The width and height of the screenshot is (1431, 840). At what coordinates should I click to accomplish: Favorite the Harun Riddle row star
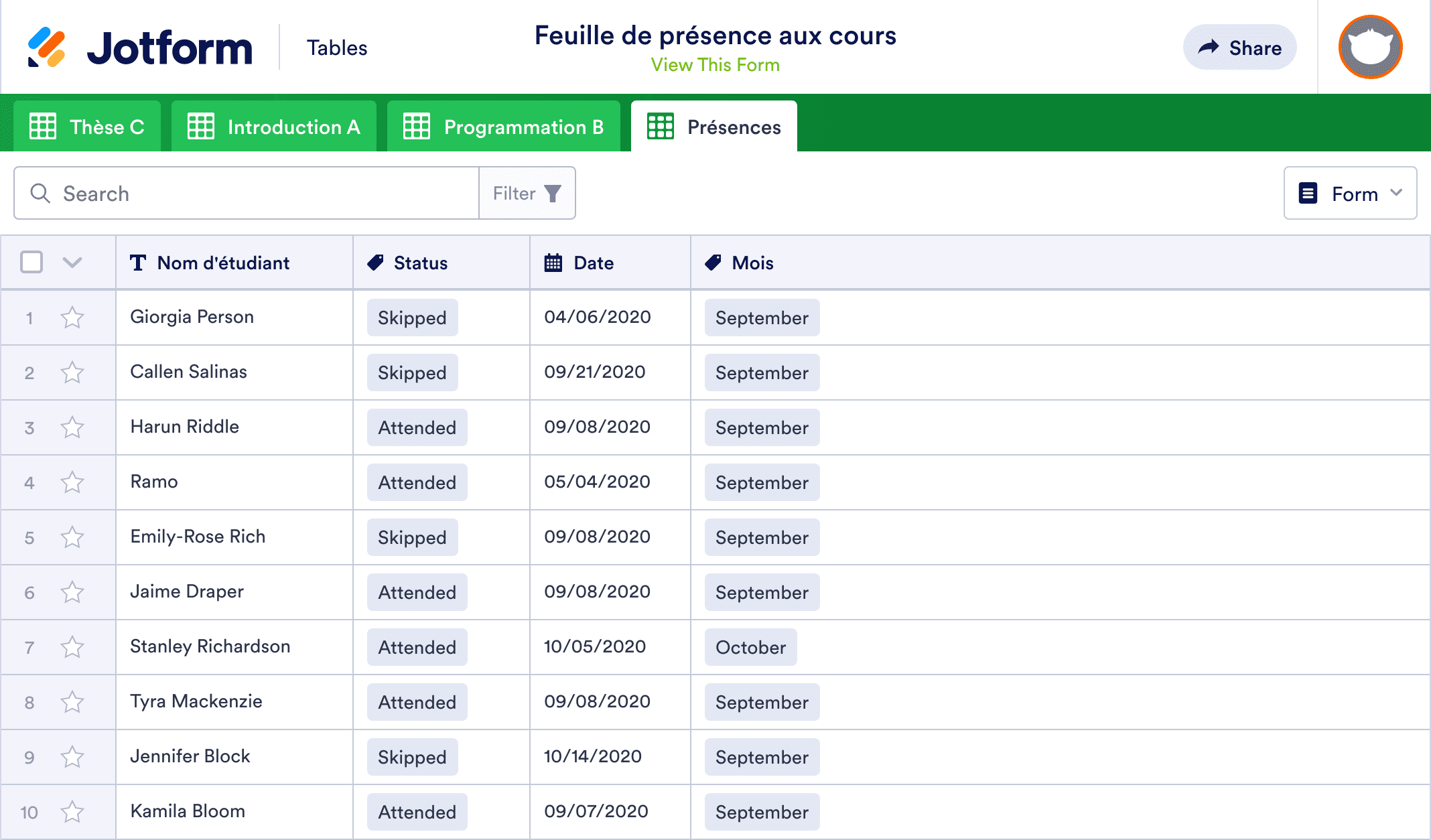[x=72, y=427]
